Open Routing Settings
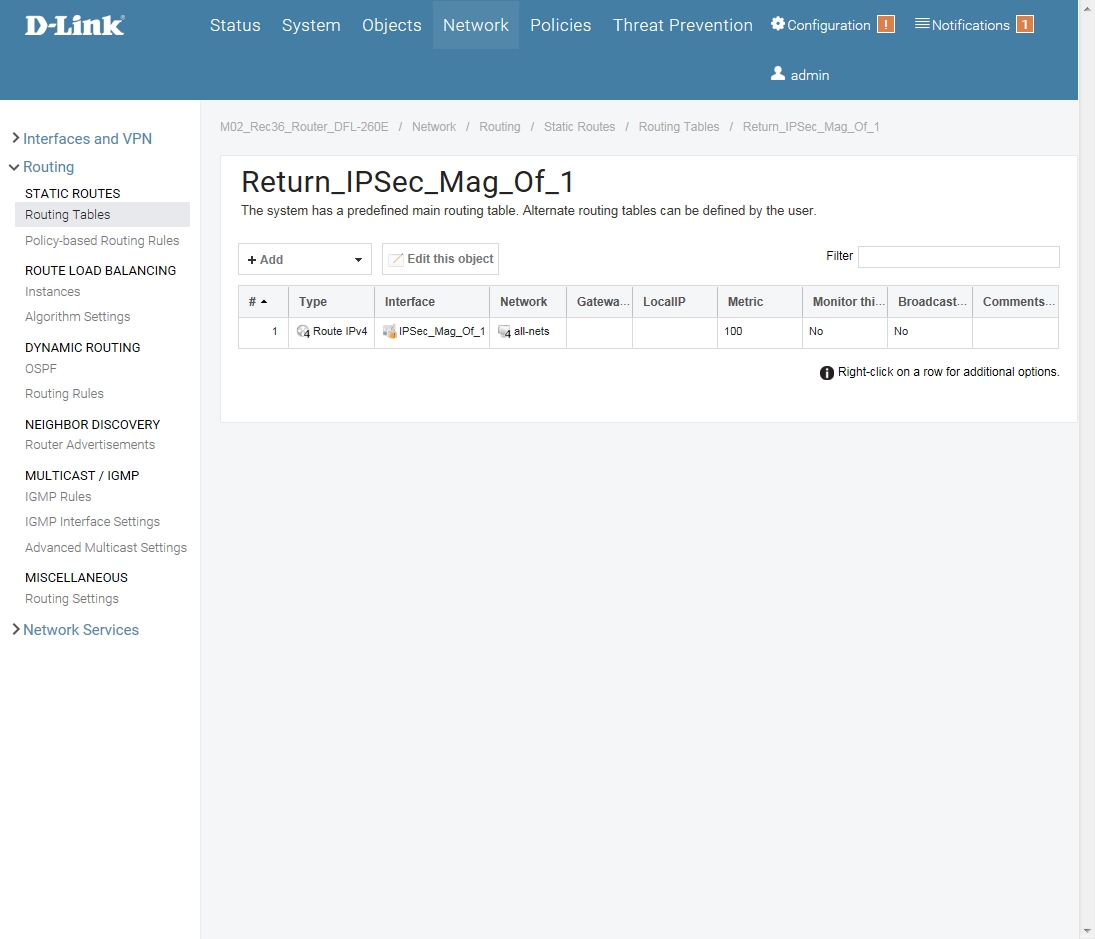This screenshot has width=1095, height=939. (72, 598)
